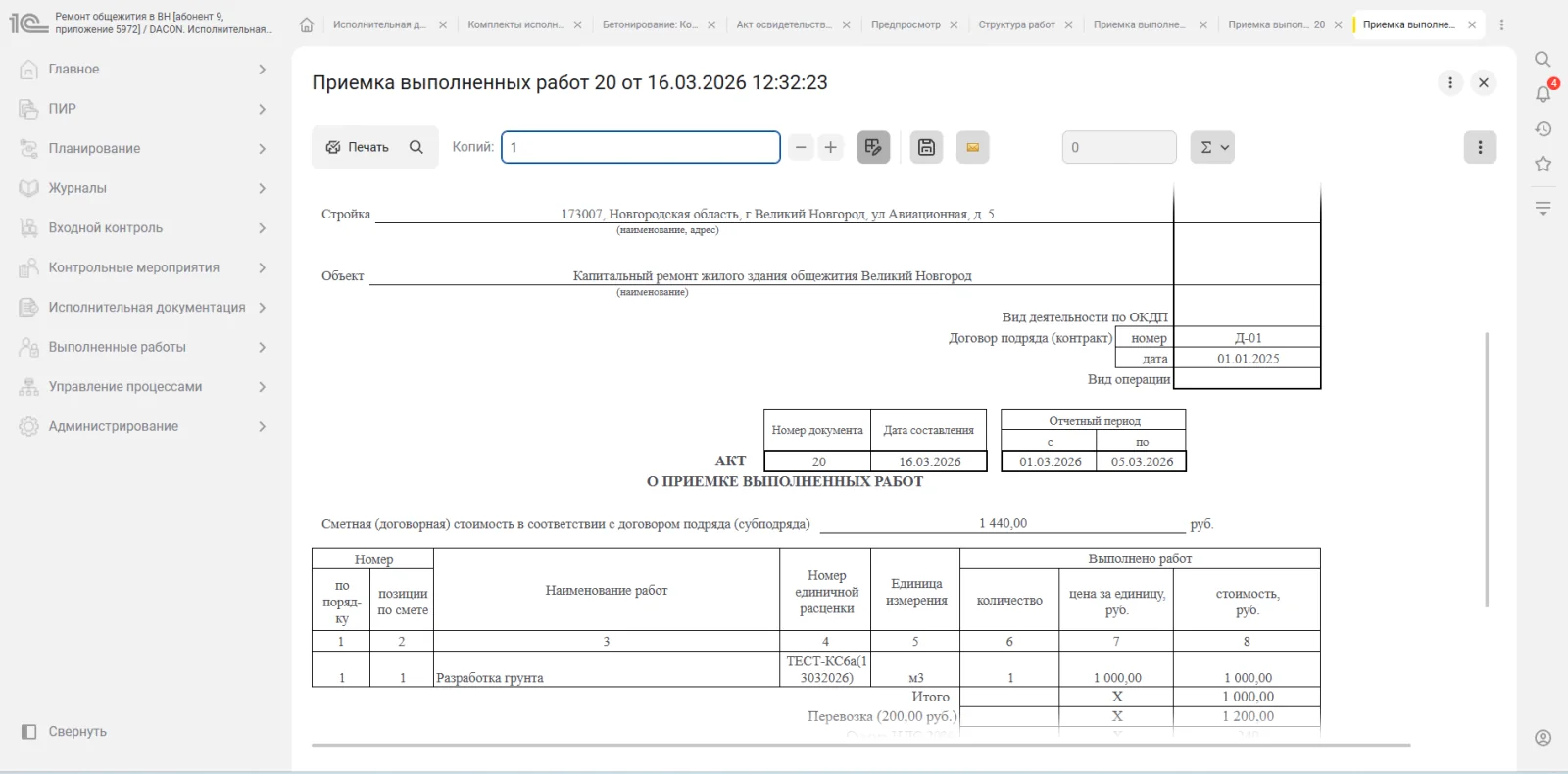
Task: Expand the Планирование menu section
Action: click(143, 149)
